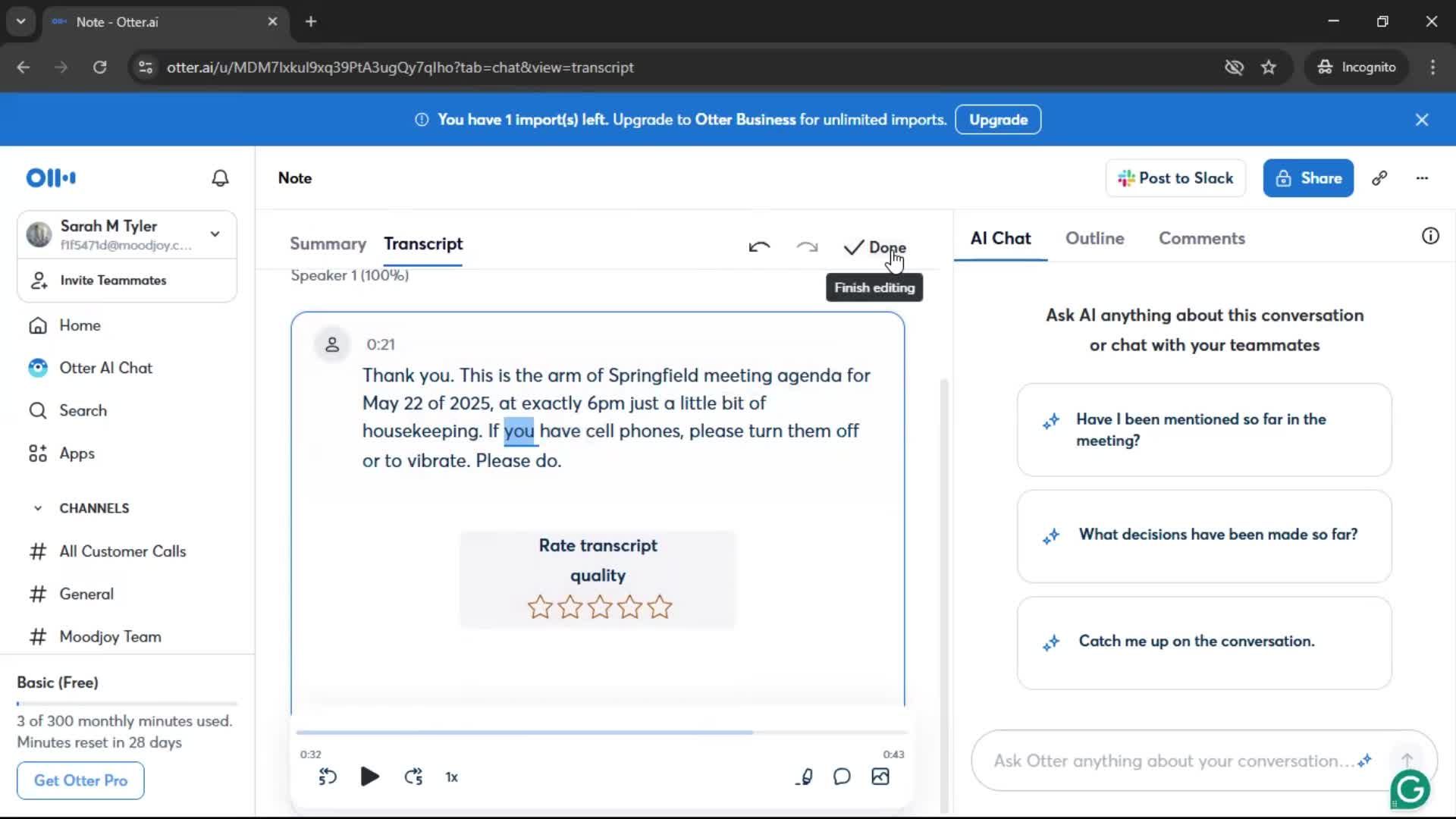
Task: View site information icon in address bar
Action: [x=145, y=67]
